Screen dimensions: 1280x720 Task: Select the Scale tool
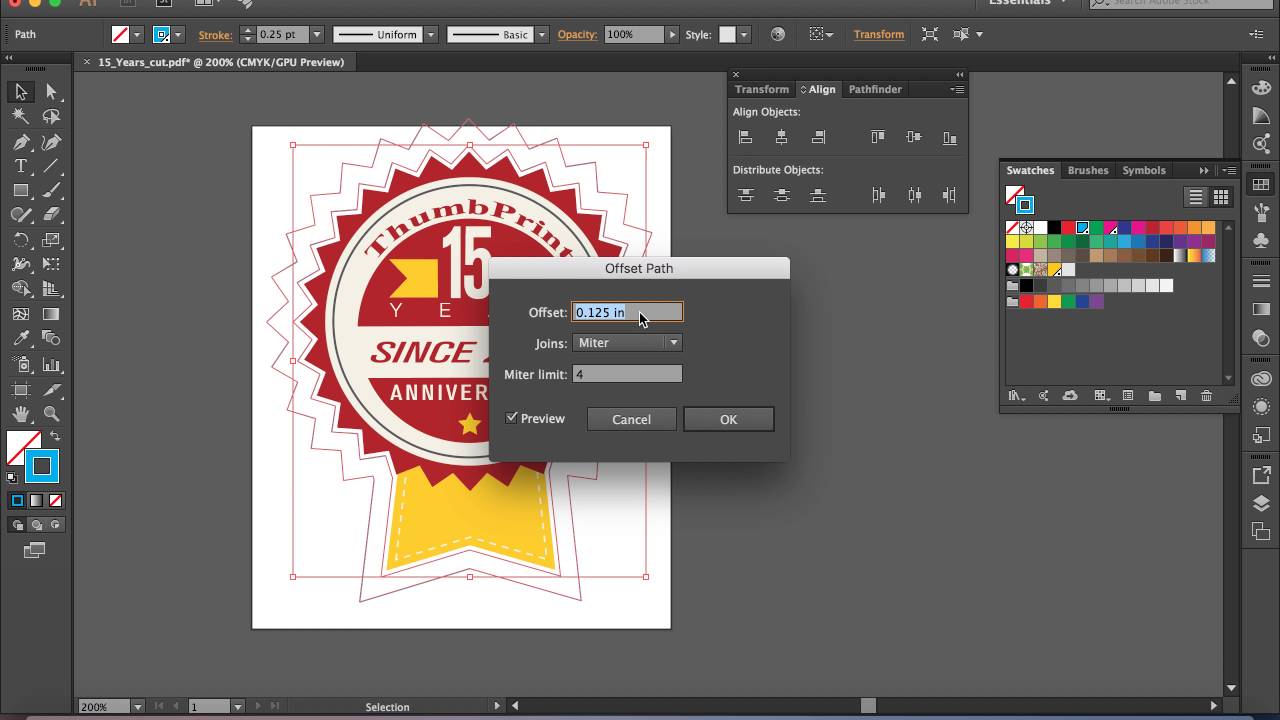point(51,240)
